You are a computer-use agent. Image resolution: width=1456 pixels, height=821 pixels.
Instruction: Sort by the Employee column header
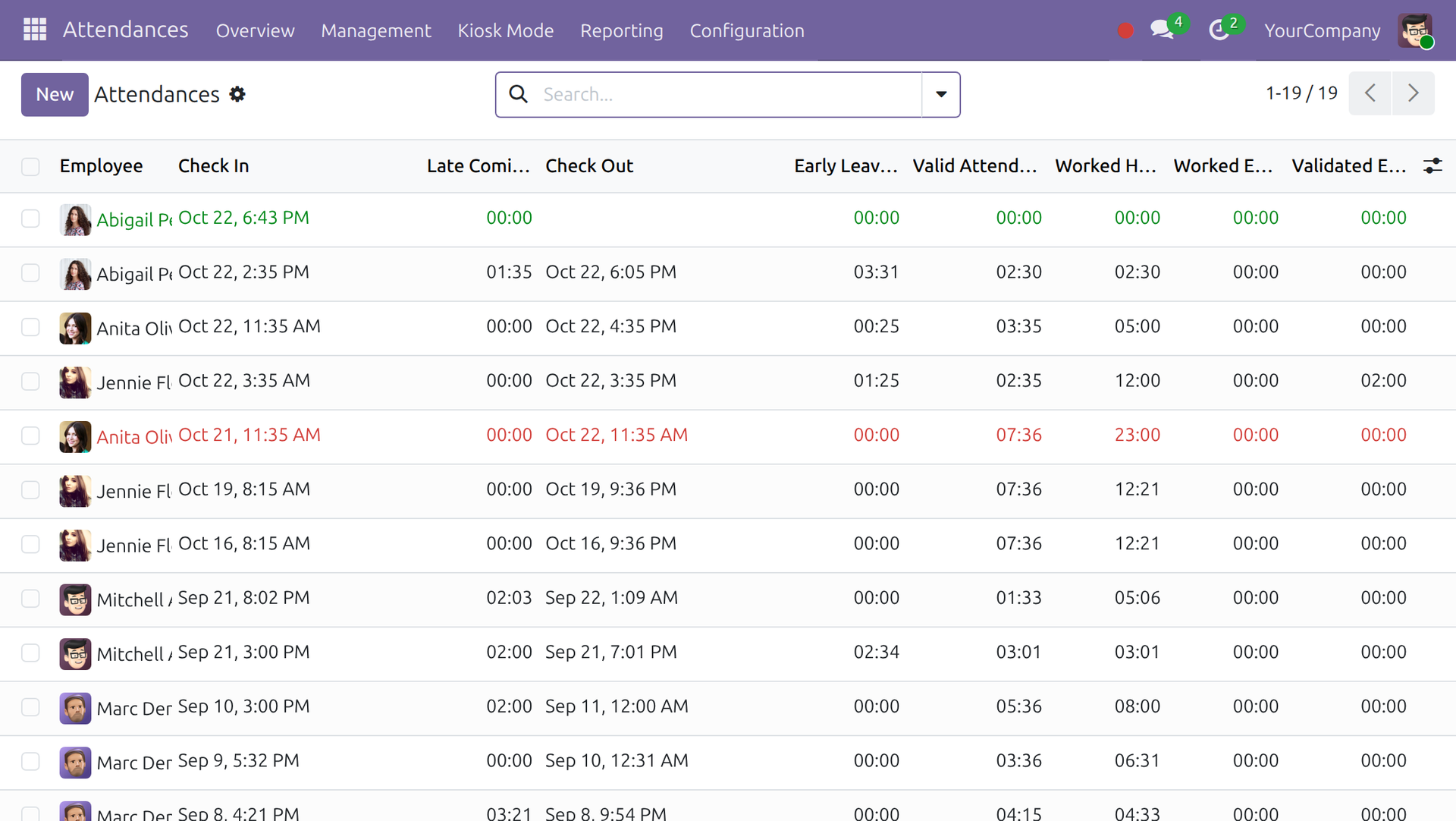101,166
